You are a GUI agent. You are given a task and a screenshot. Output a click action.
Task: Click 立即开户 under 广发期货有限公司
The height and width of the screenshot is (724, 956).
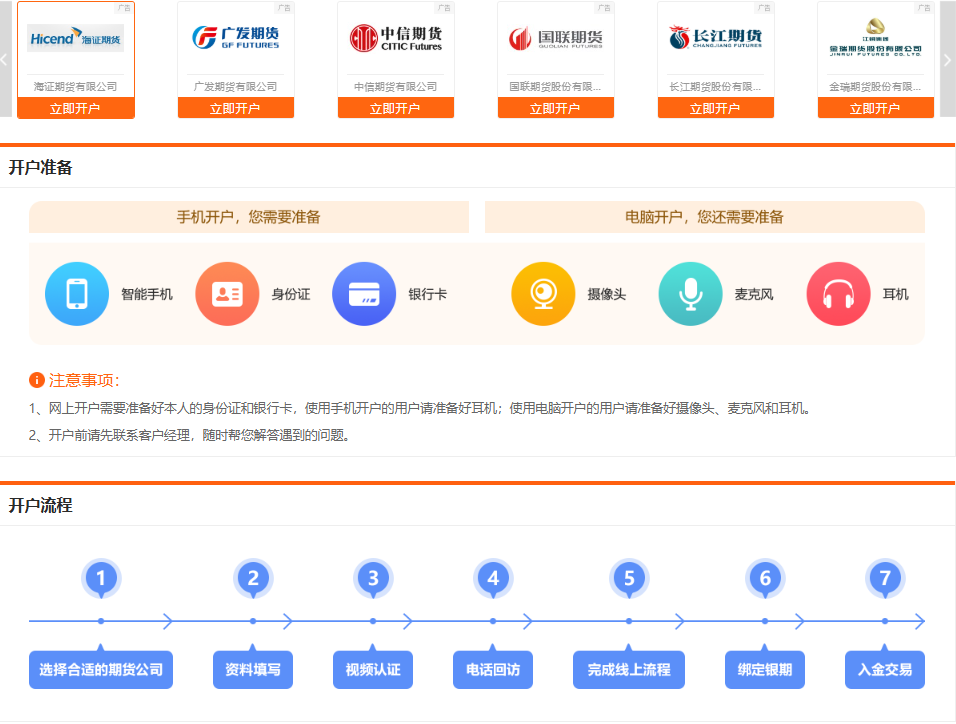[235, 108]
